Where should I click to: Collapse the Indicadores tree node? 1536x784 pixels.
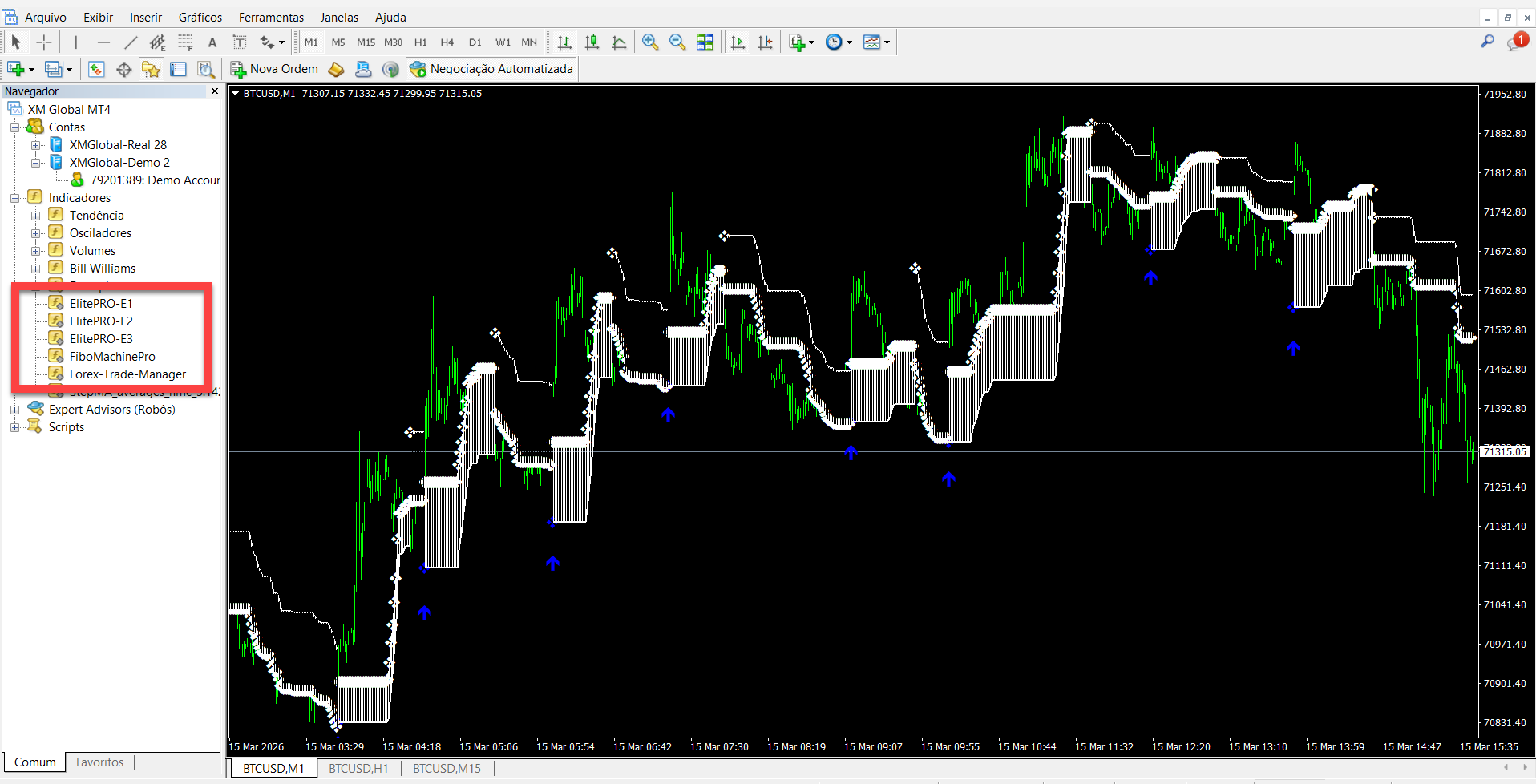click(x=14, y=198)
